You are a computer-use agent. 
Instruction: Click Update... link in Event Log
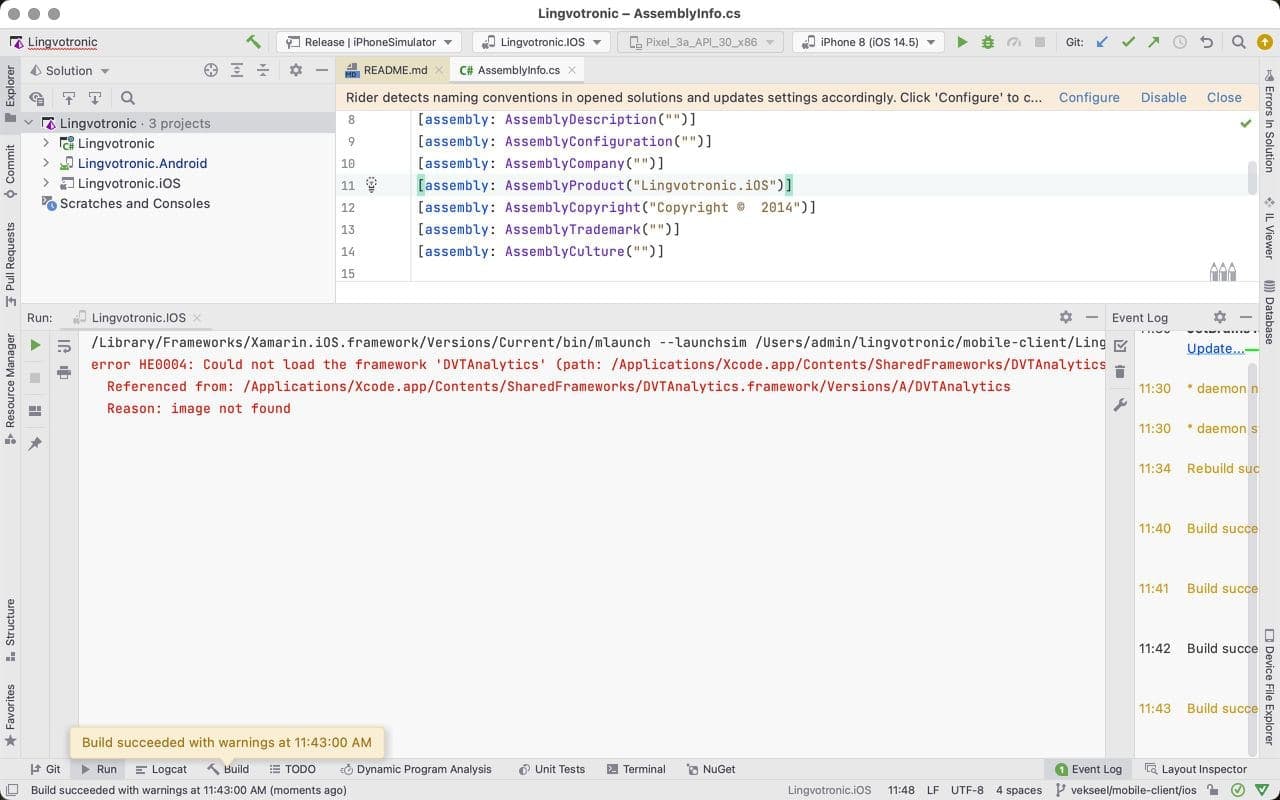pyautogui.click(x=1215, y=348)
